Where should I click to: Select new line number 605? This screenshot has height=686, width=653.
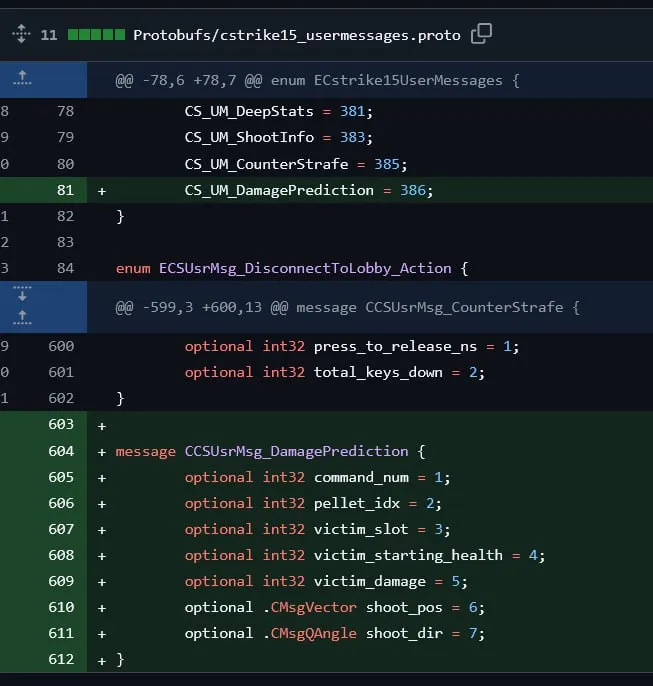pos(61,477)
